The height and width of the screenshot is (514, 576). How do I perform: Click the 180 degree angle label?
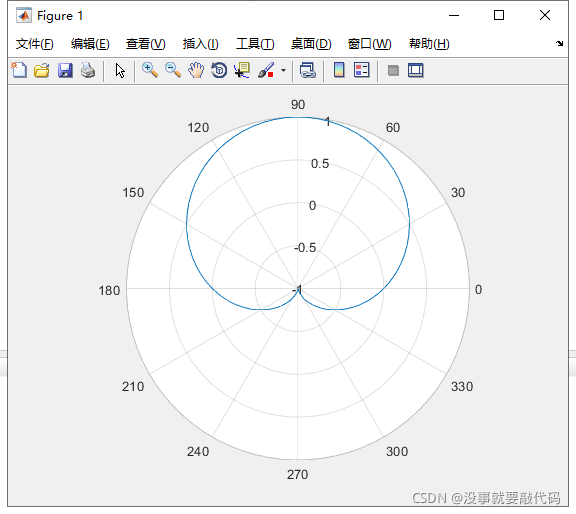tap(109, 291)
